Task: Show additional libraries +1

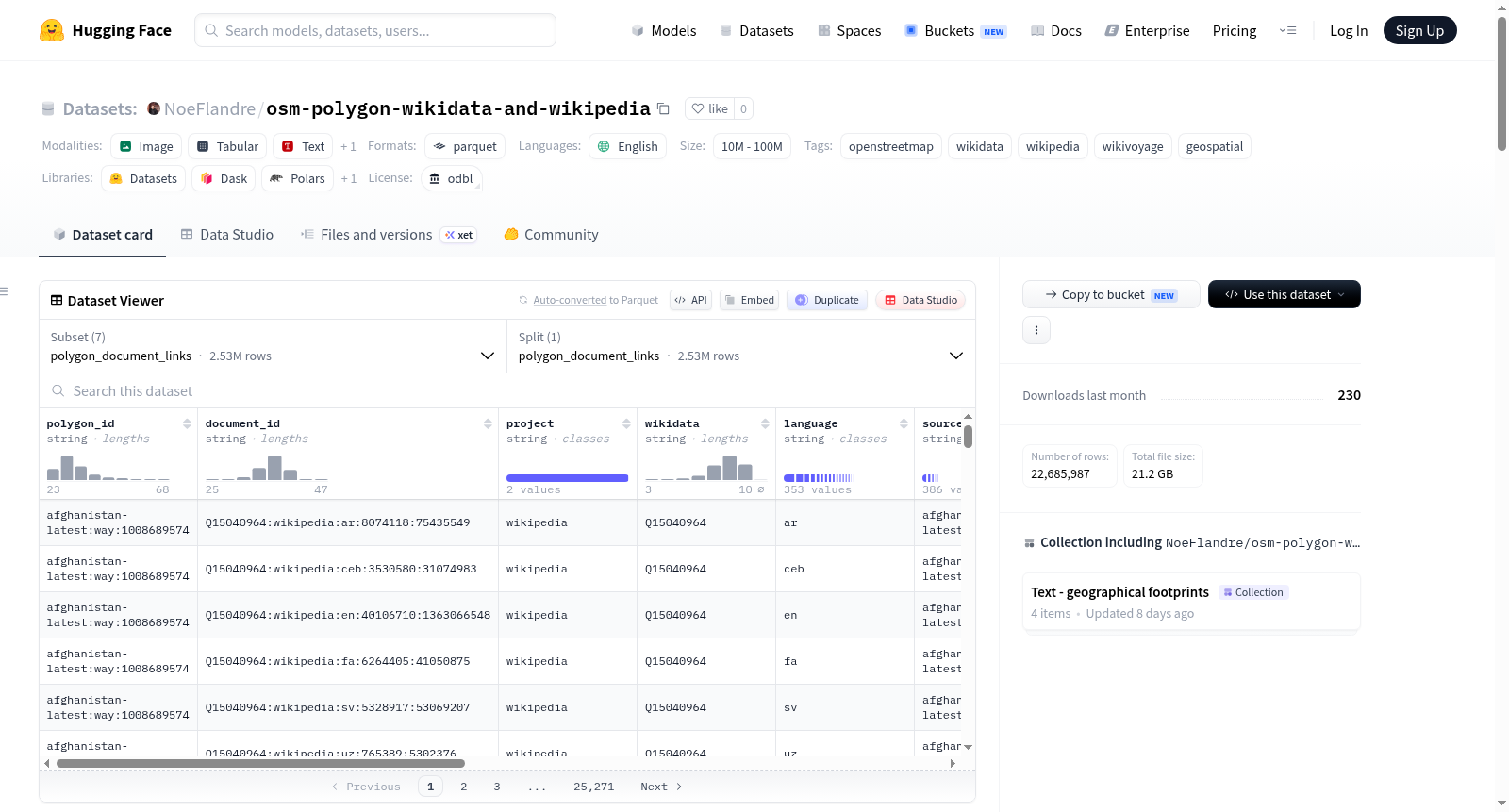Action: coord(348,179)
